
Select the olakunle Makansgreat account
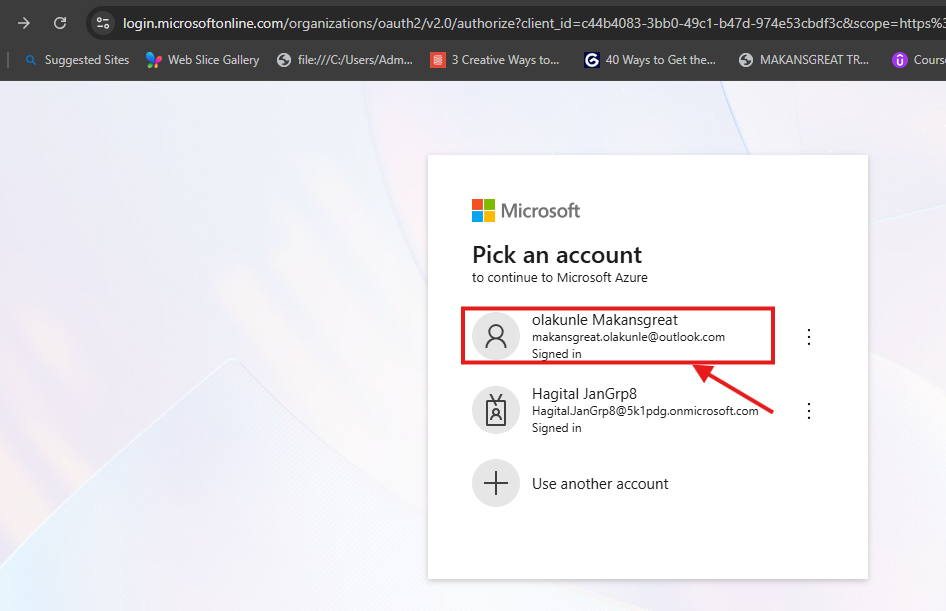coord(617,336)
